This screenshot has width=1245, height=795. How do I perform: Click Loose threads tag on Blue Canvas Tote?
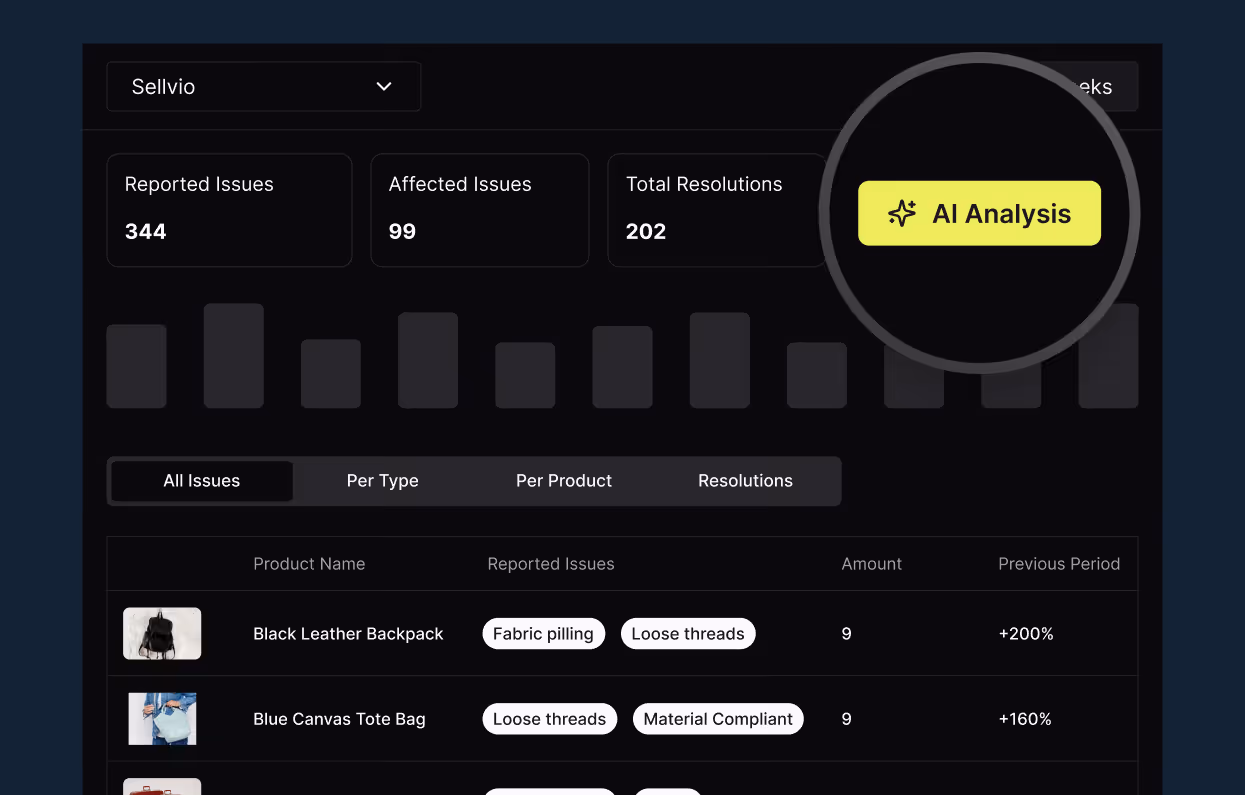point(549,719)
